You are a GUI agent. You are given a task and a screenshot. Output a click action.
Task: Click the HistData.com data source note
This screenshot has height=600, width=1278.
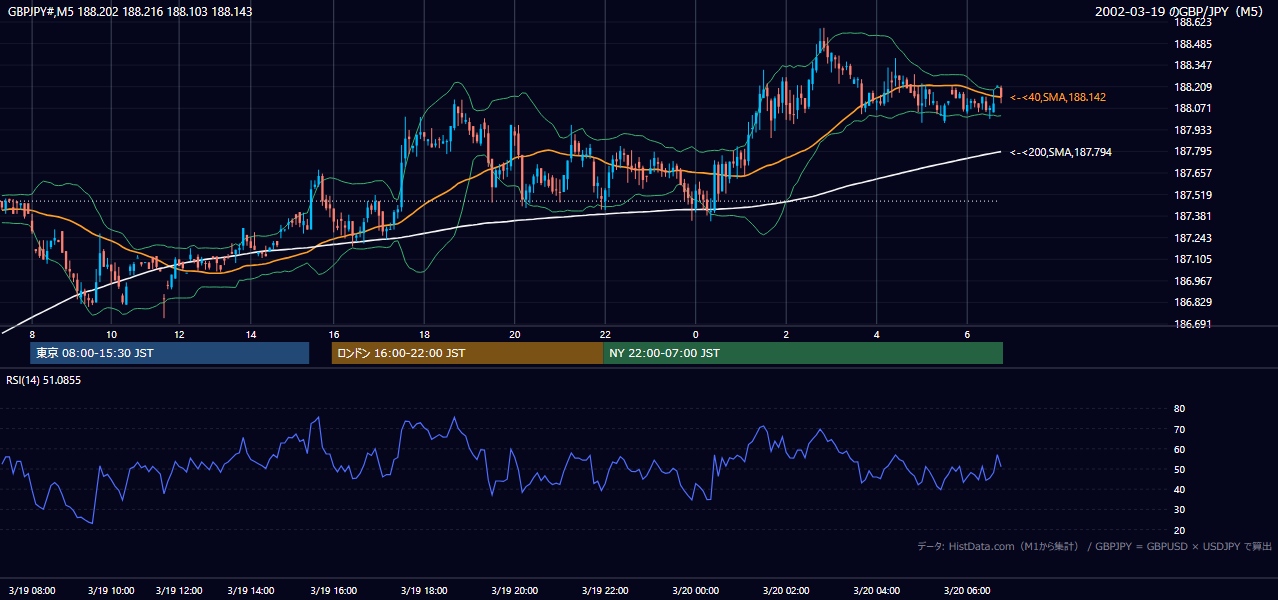pyautogui.click(x=1095, y=546)
